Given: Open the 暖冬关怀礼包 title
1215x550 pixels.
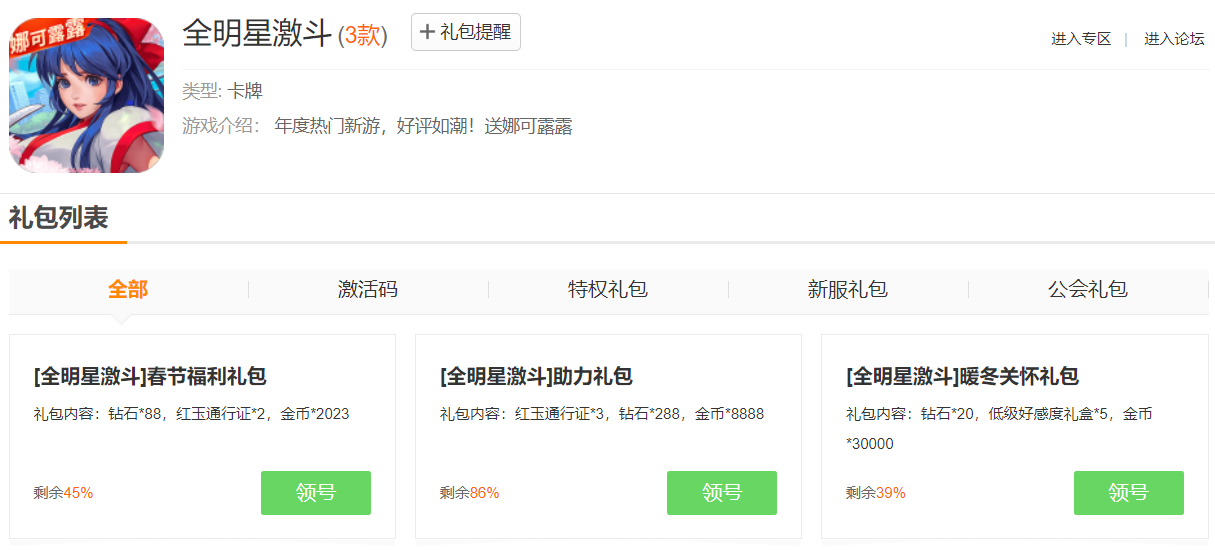Looking at the screenshot, I should point(962,377).
